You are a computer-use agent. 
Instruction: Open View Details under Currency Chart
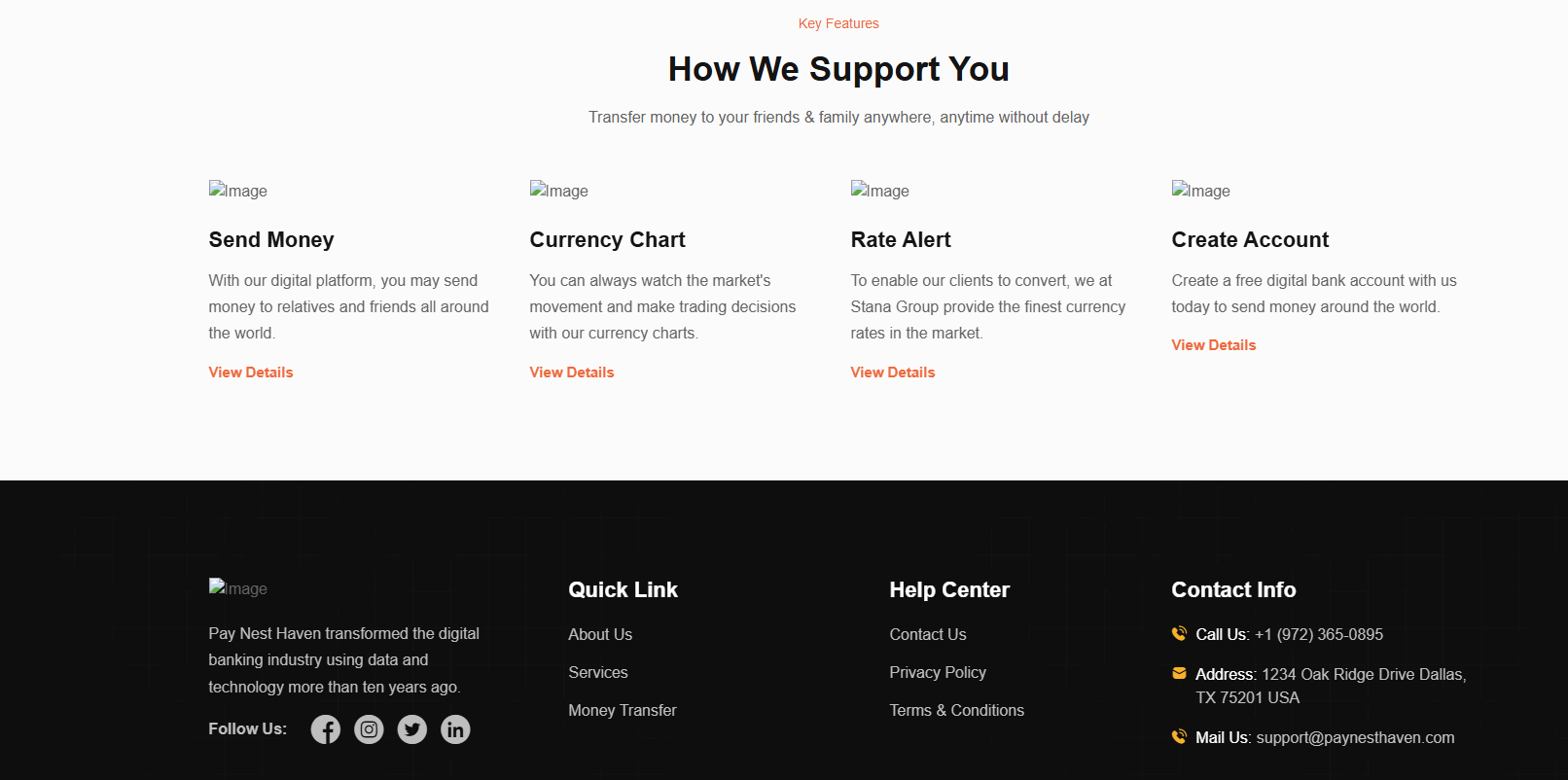572,372
